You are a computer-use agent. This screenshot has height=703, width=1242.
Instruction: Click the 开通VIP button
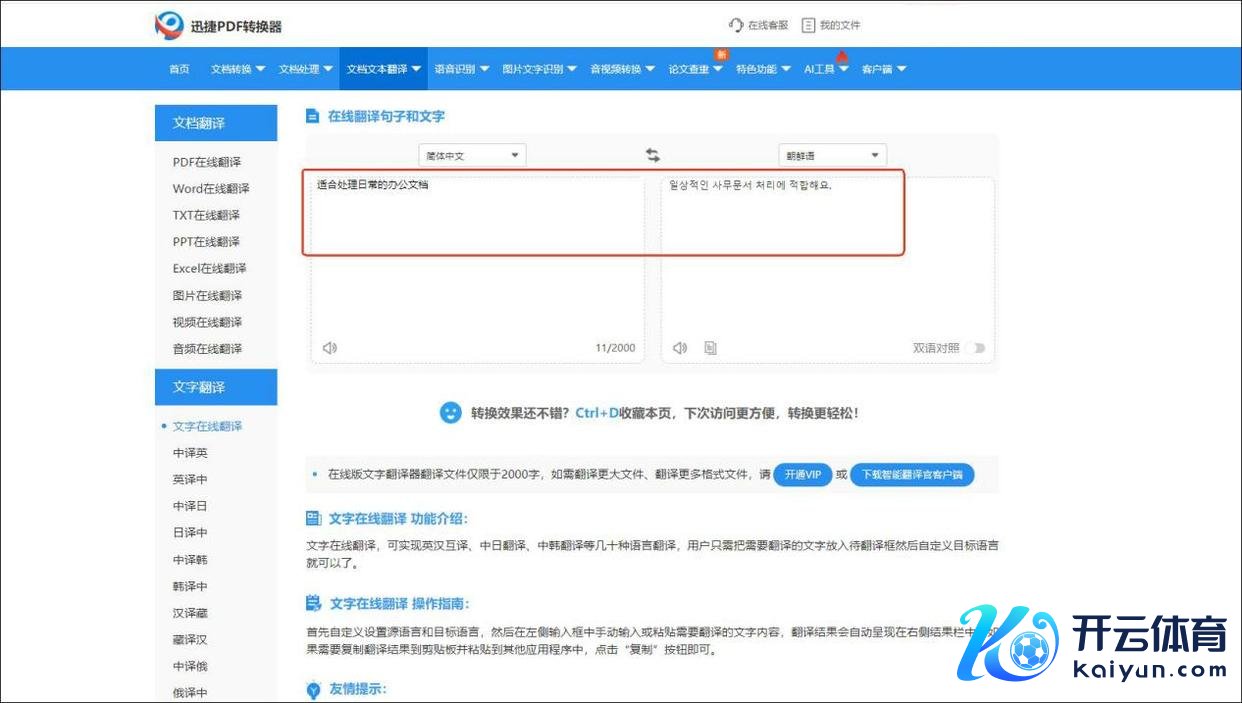pyautogui.click(x=802, y=474)
